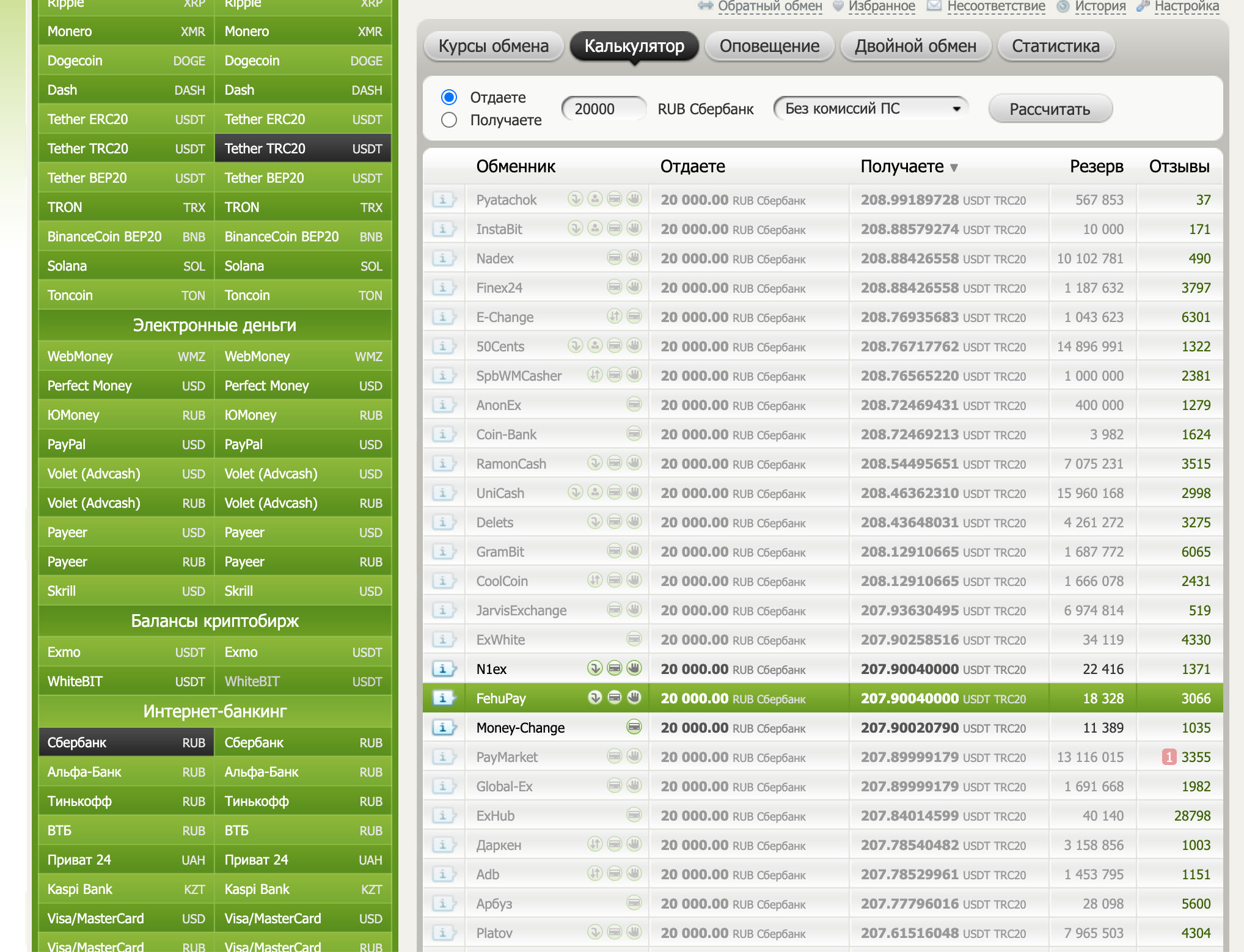Click up-down arrows icon in E-Change row

coord(614,317)
